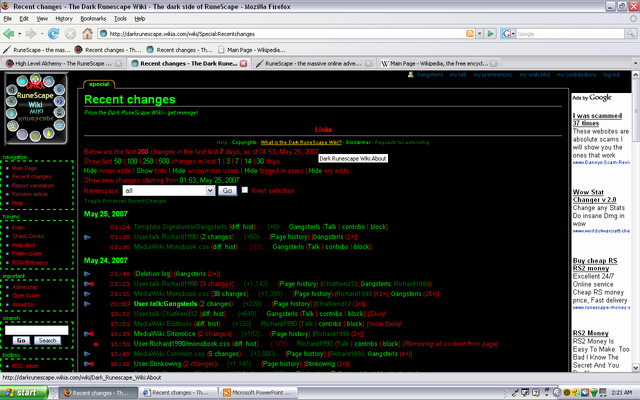The image size is (640, 400).
Task: Open 'Buy cheap RS RS2 money' ad
Action: 595,264
